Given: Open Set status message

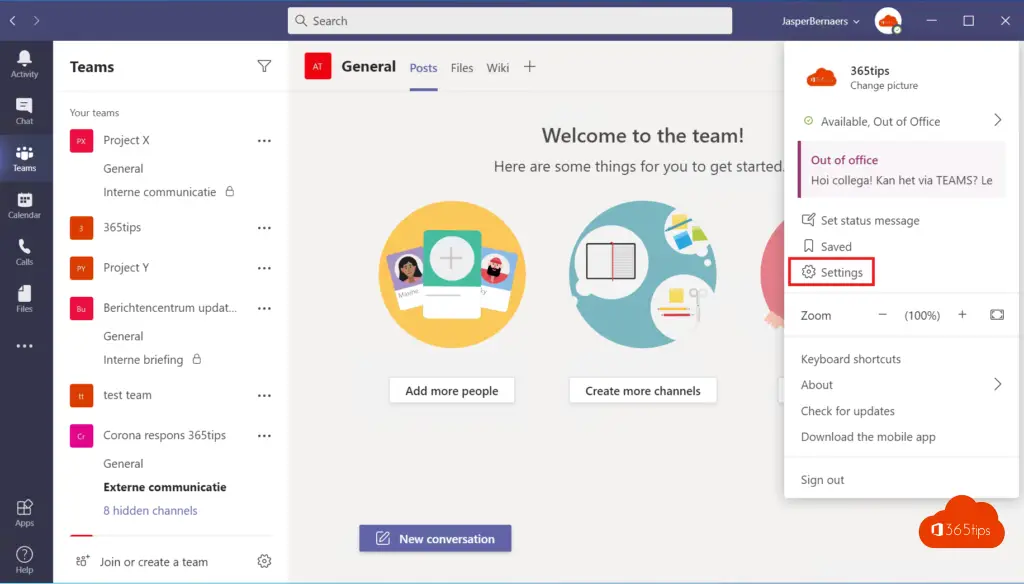Looking at the screenshot, I should click(860, 220).
